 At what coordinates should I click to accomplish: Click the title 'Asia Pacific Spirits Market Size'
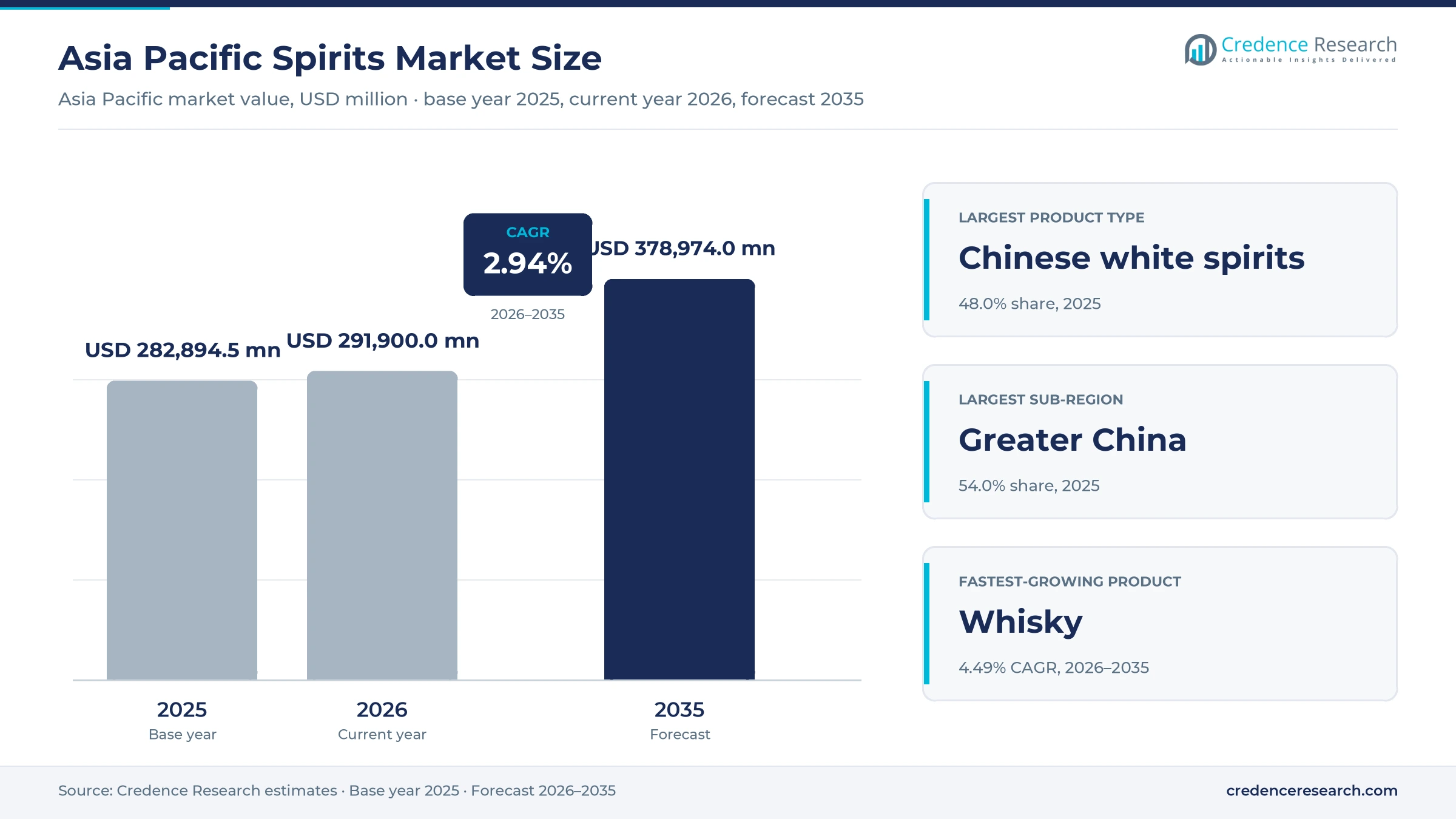click(330, 58)
